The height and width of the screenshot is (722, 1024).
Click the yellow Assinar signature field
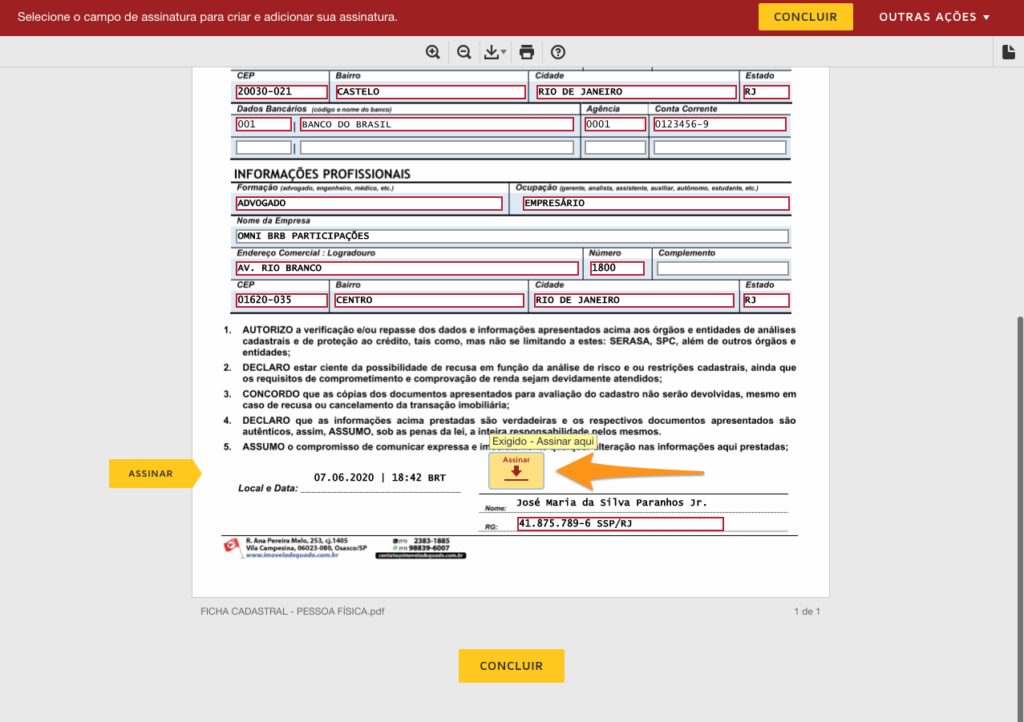point(516,470)
